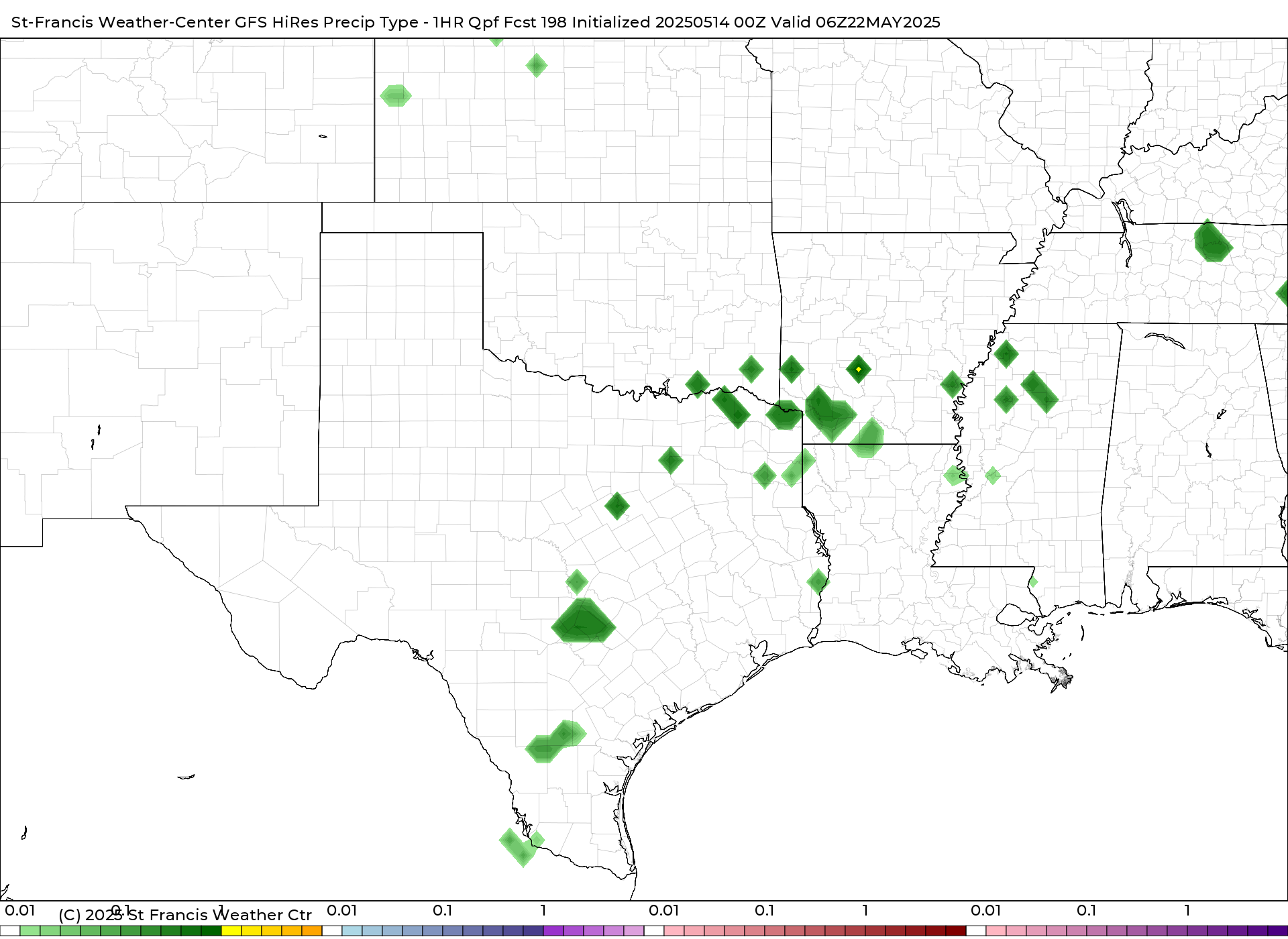Click the large dark green rain area in central Texas
This screenshot has height=939, width=1288.
(584, 621)
